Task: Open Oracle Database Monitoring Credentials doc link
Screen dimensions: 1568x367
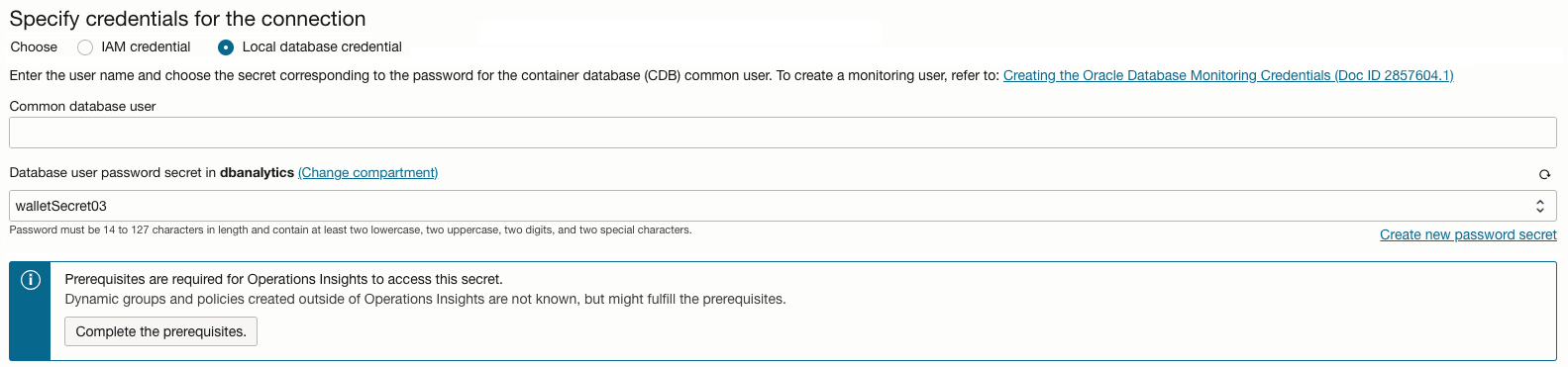Action: pos(1228,75)
